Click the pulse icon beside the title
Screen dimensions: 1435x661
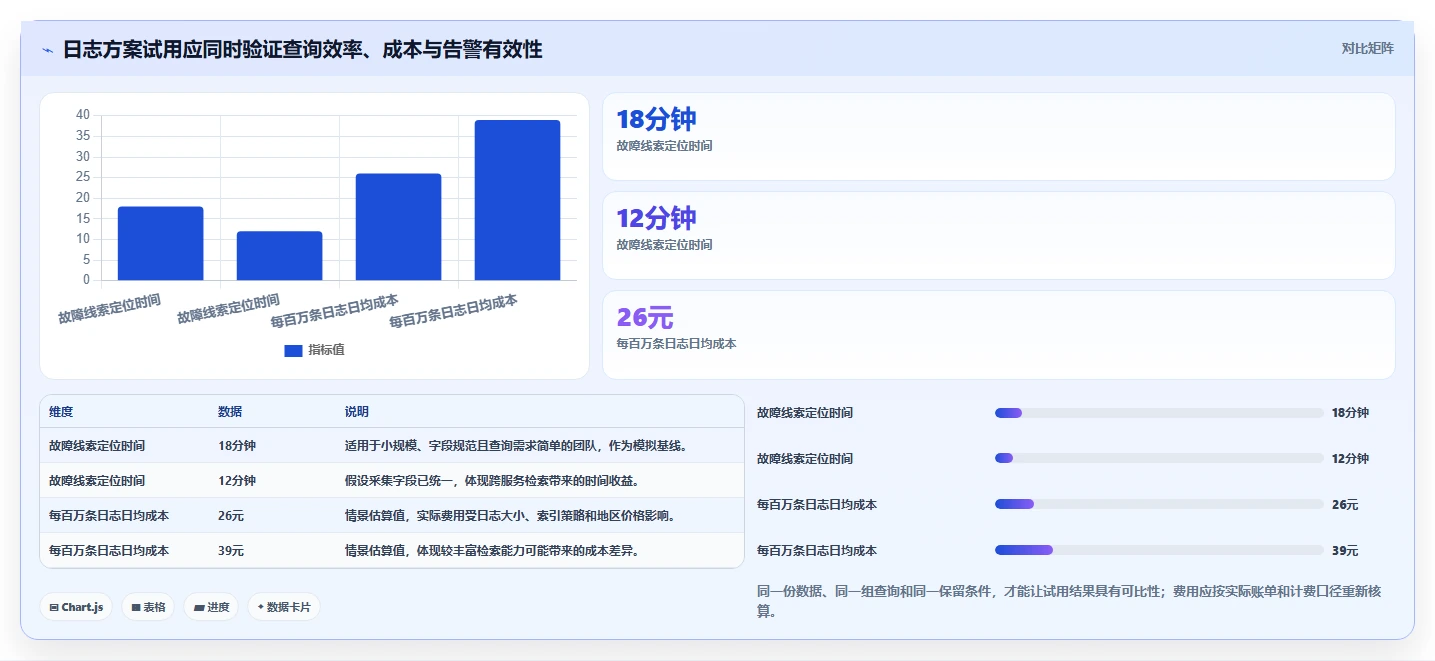48,50
